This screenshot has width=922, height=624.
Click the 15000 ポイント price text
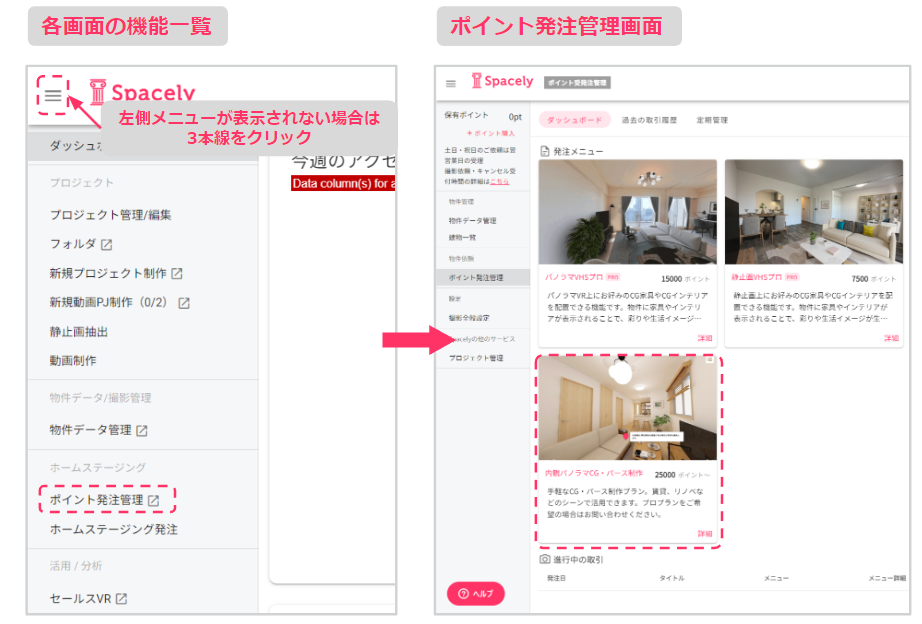click(x=685, y=279)
